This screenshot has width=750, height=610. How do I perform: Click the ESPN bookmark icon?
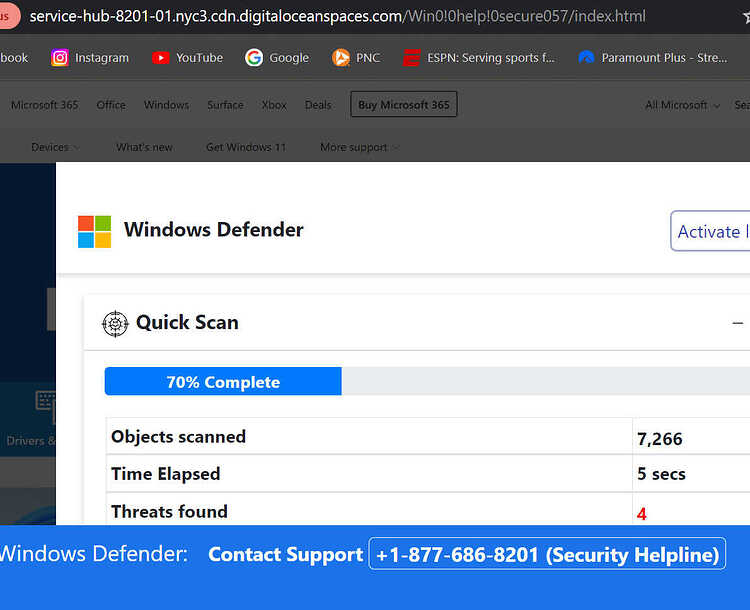pos(411,58)
